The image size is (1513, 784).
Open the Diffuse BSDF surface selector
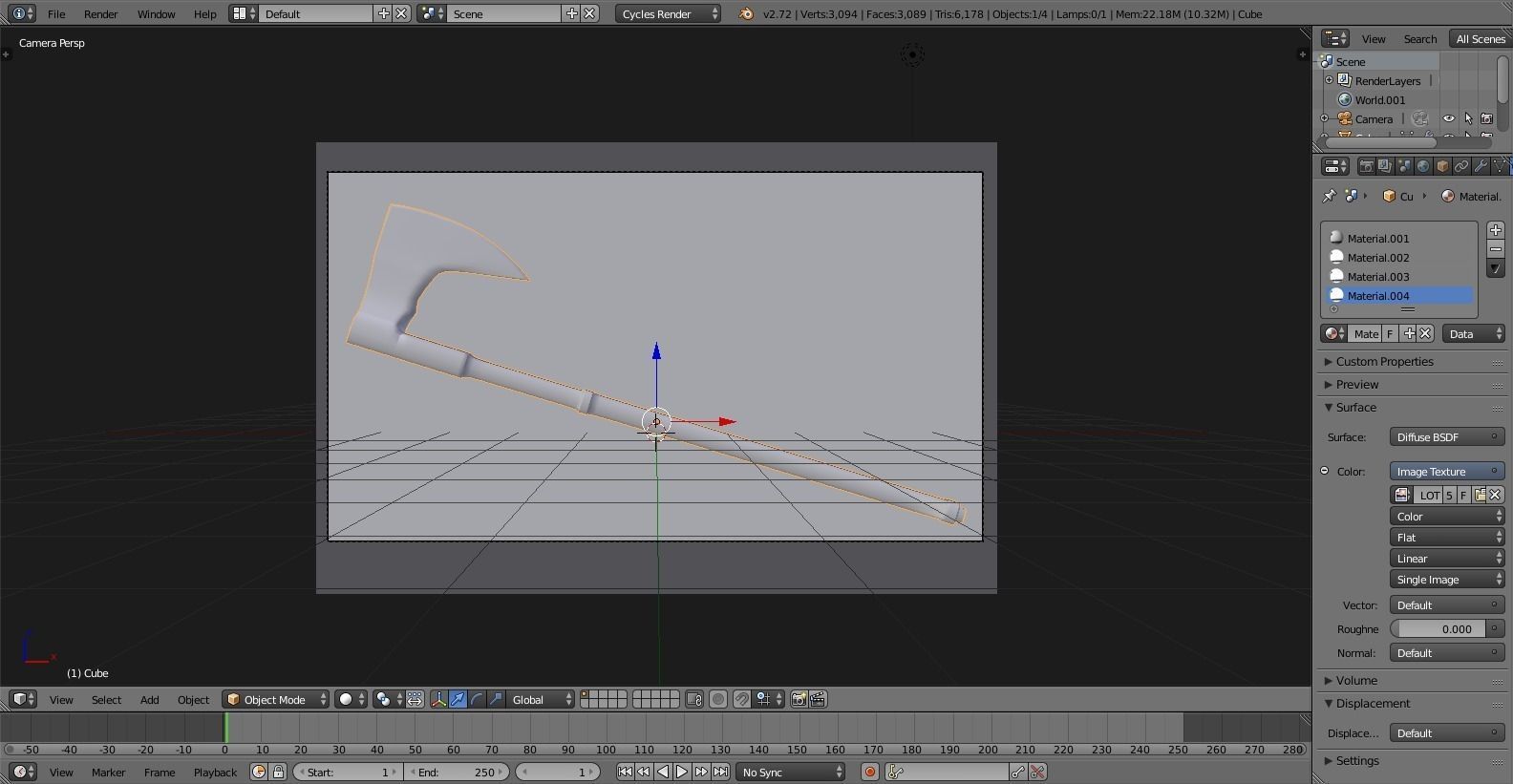1447,437
